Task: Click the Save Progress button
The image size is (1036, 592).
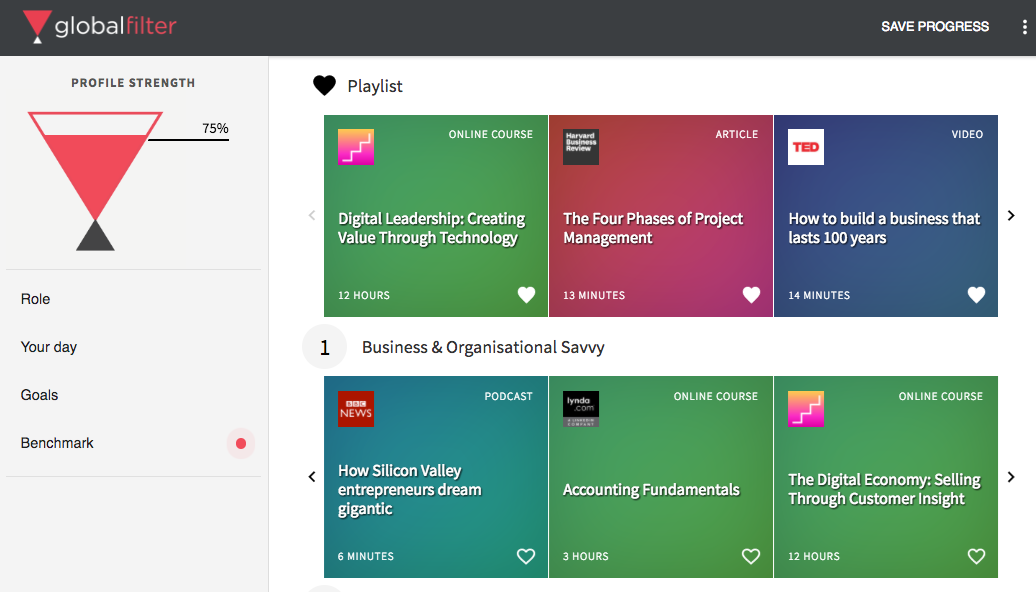Action: [x=935, y=27]
